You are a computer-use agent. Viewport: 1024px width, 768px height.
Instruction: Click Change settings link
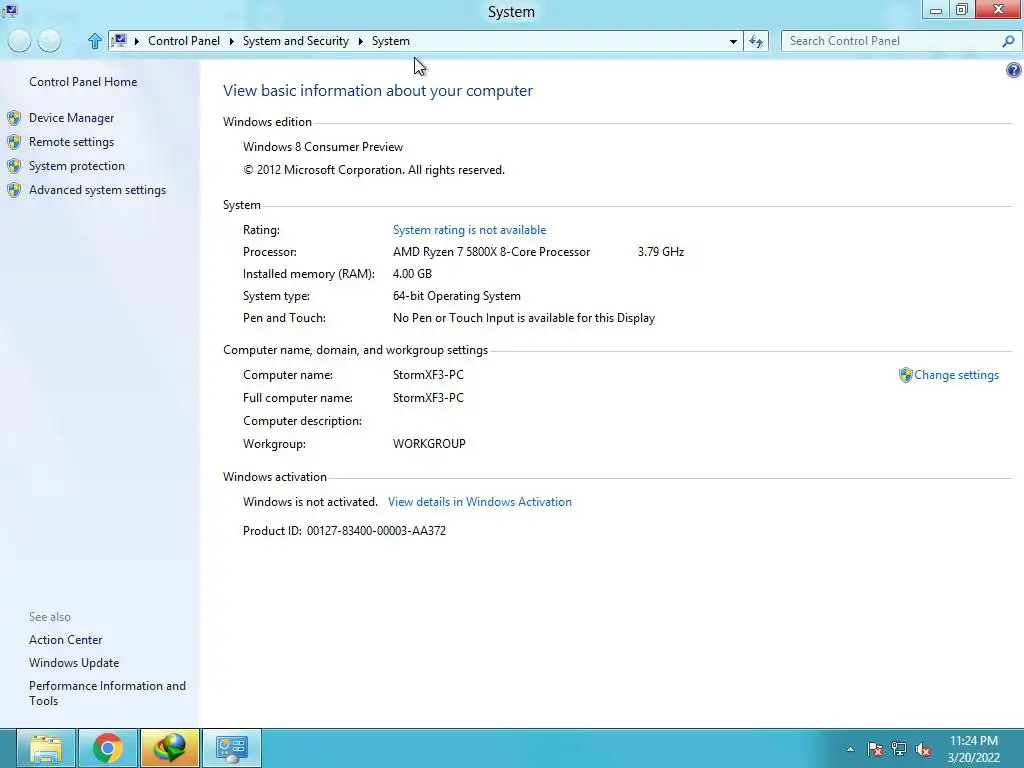[x=956, y=375]
